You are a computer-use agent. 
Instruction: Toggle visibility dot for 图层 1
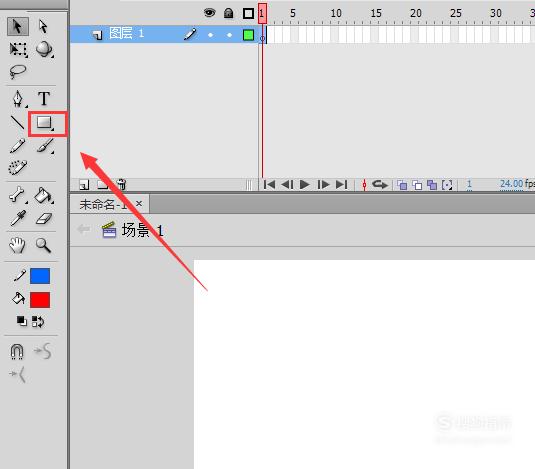point(211,35)
